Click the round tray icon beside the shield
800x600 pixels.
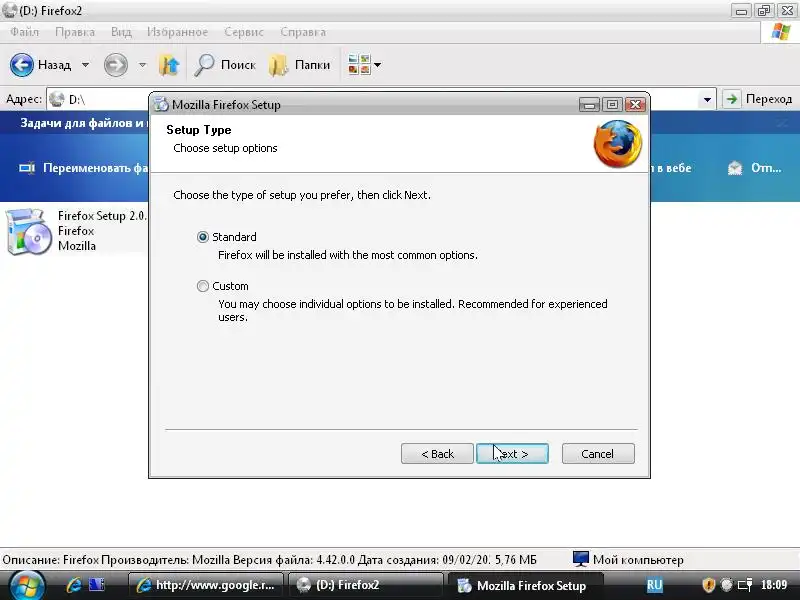(727, 585)
